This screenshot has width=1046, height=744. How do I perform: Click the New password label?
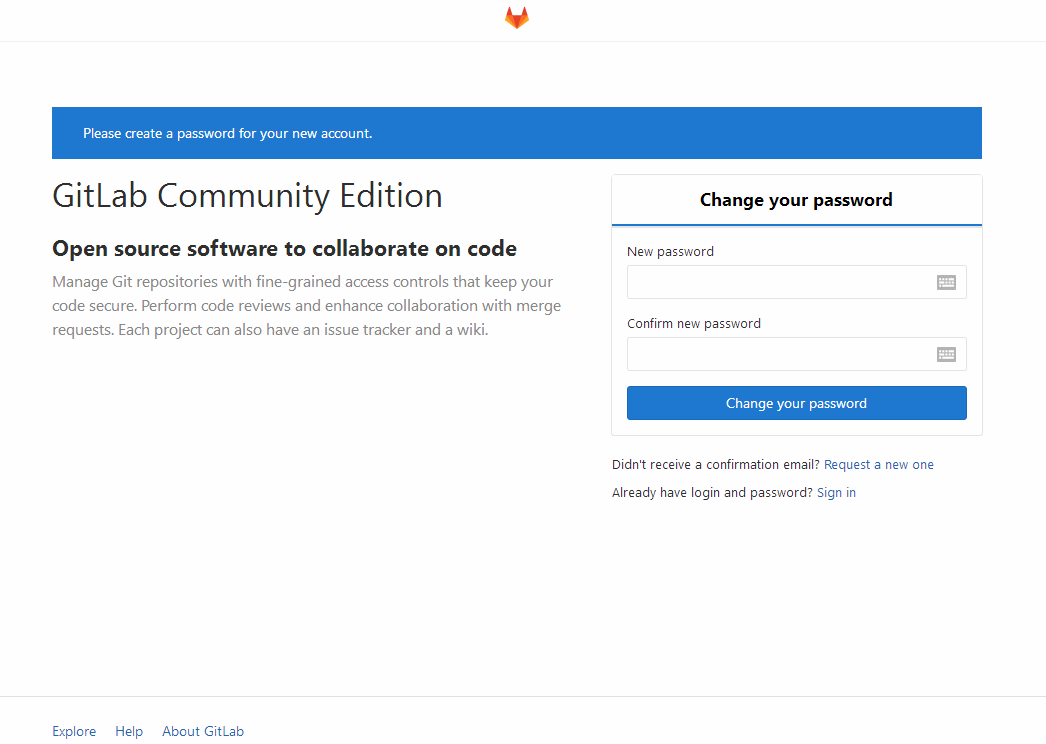670,252
